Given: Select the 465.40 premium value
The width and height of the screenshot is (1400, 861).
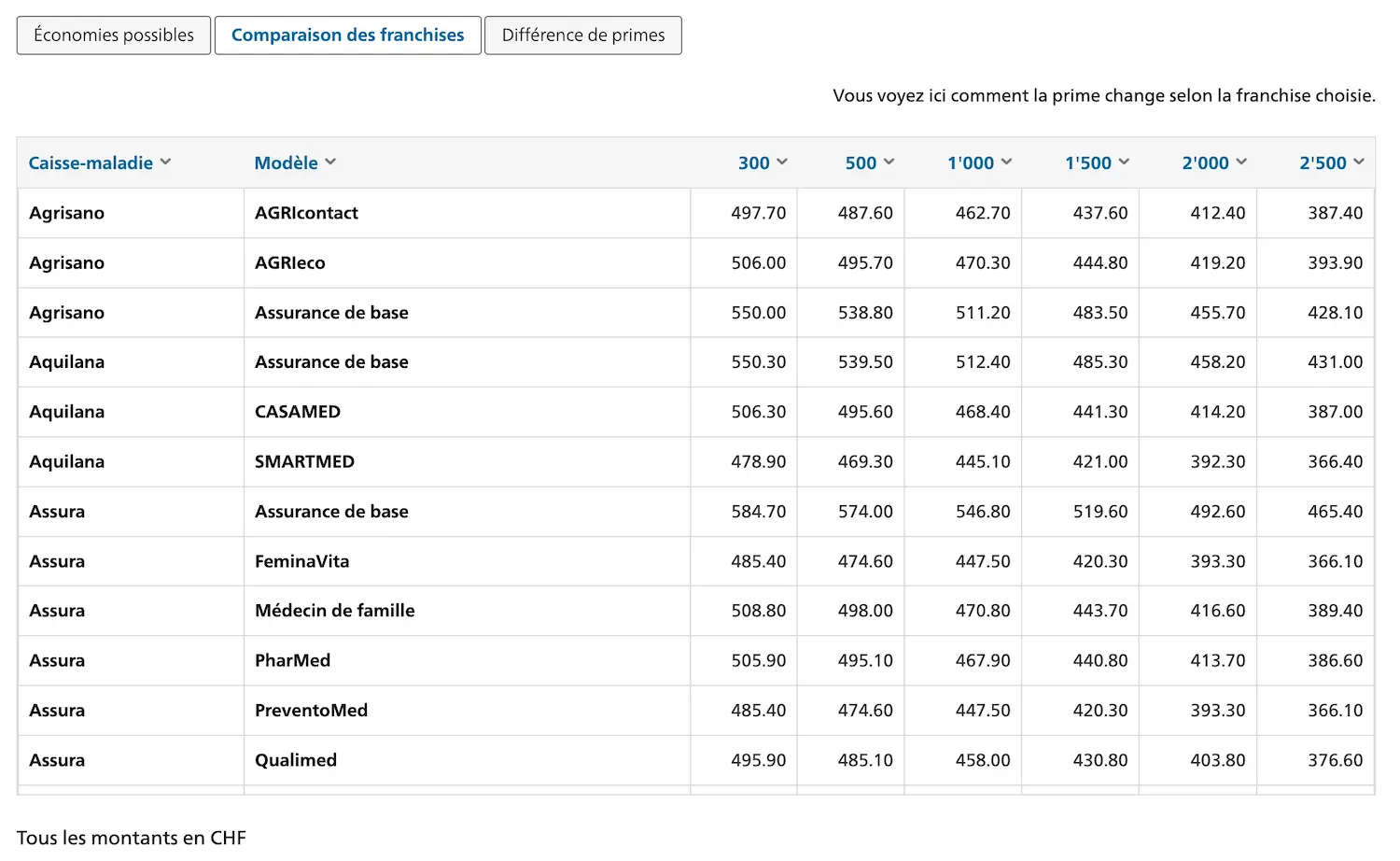Looking at the screenshot, I should click(x=1336, y=512).
